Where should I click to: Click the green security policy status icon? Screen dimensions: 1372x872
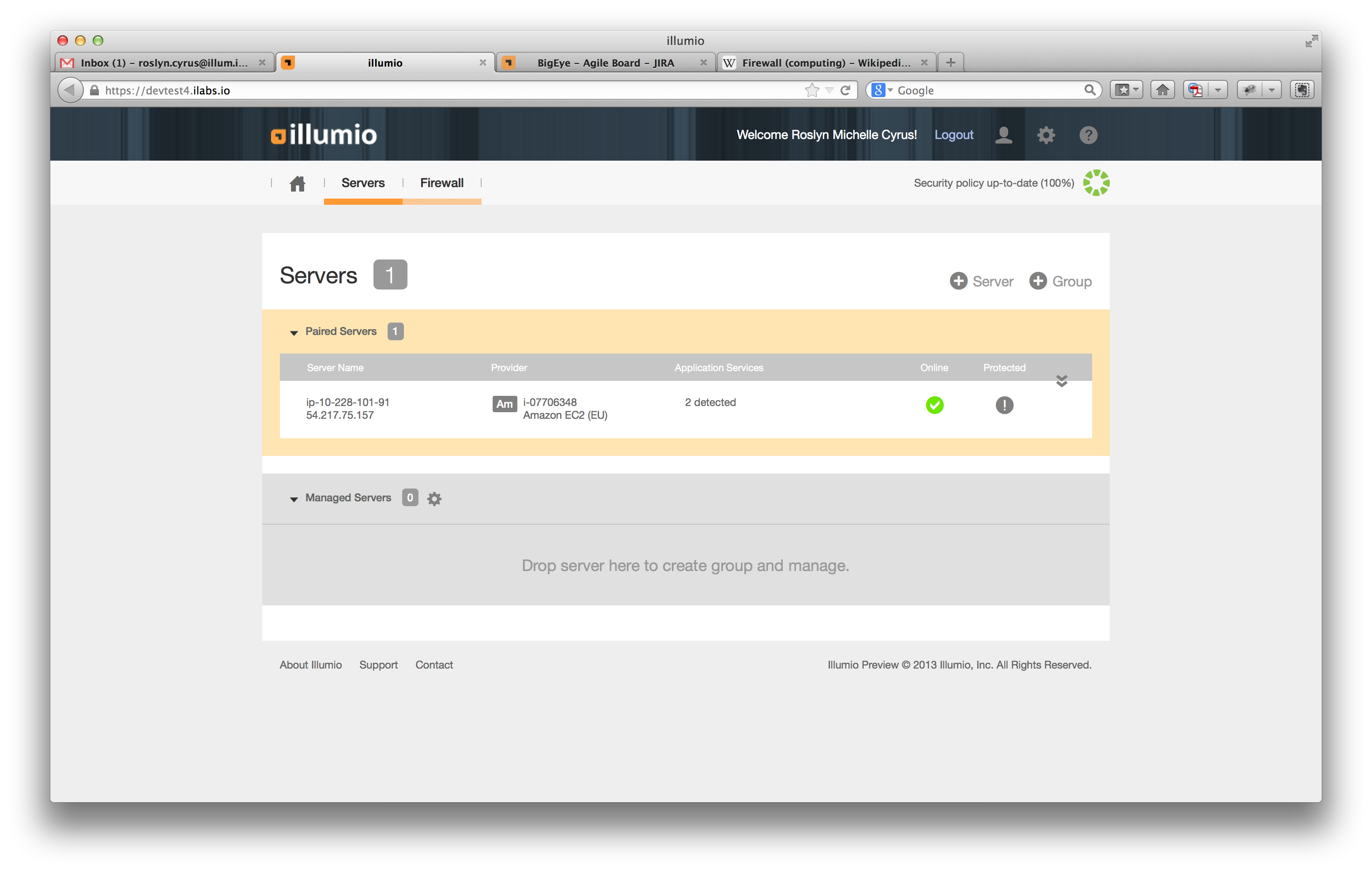pos(1096,183)
